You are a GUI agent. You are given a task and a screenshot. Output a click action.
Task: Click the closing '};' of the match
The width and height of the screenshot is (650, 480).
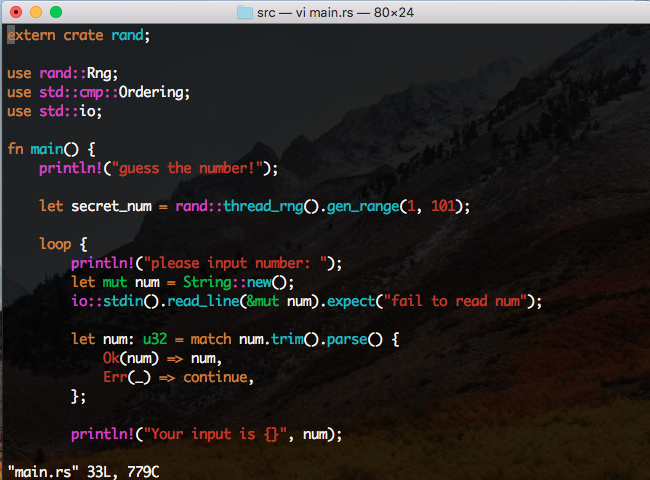point(79,396)
